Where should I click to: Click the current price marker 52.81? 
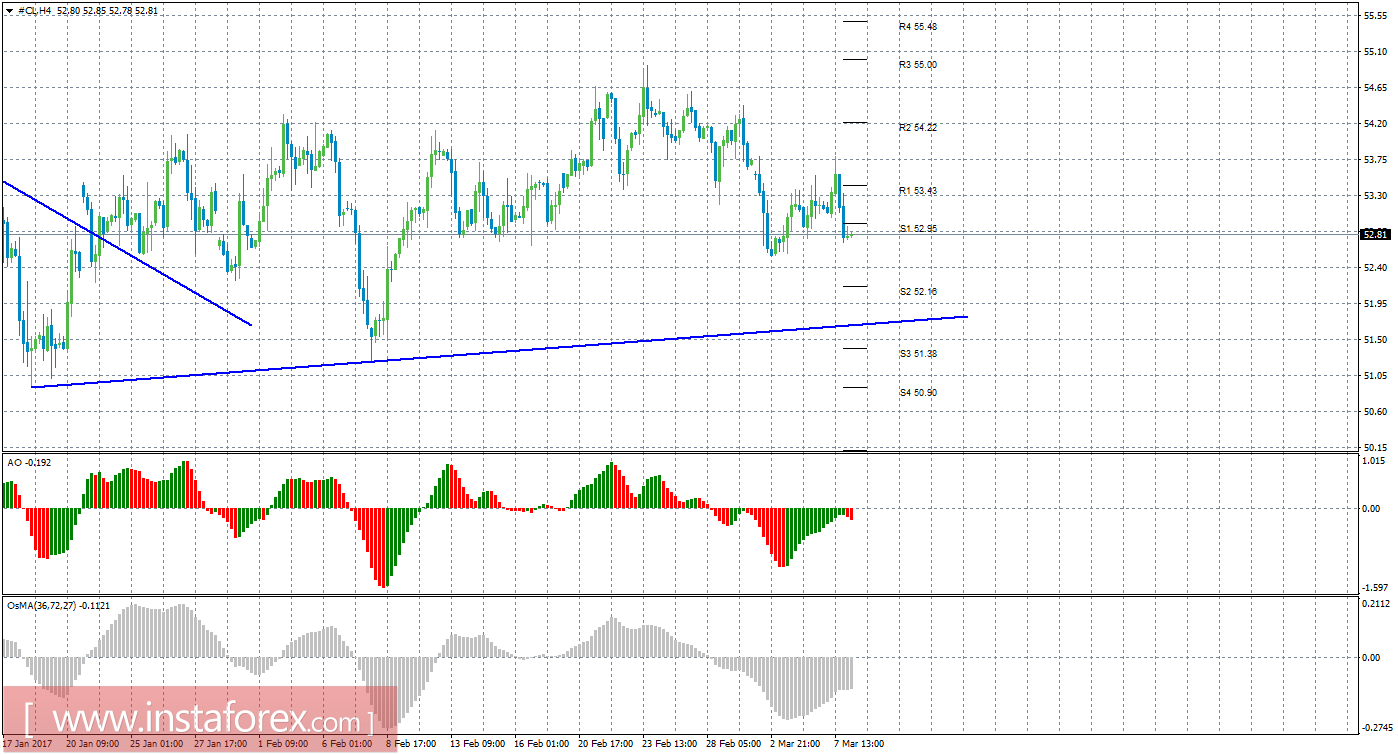click(1376, 234)
